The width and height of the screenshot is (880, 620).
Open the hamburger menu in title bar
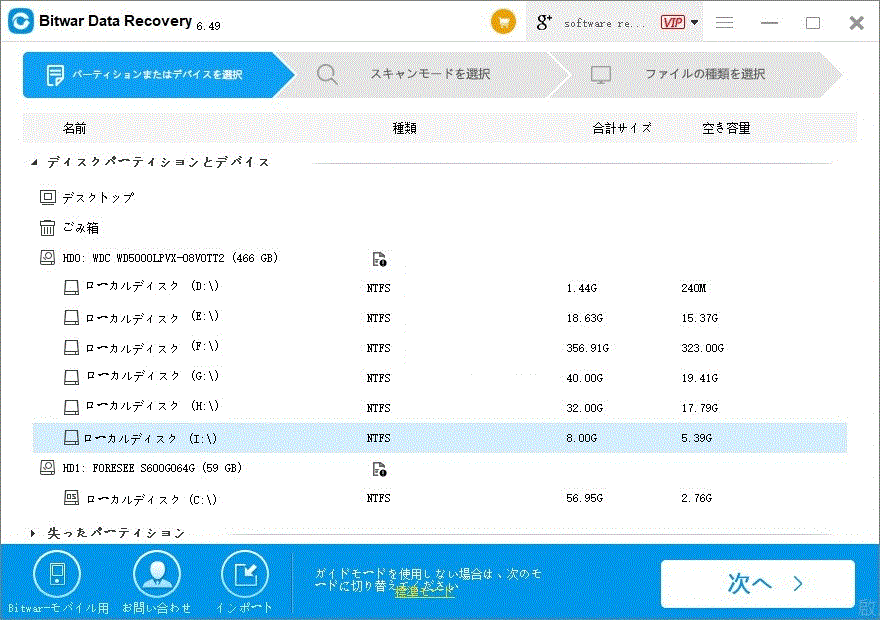725,23
